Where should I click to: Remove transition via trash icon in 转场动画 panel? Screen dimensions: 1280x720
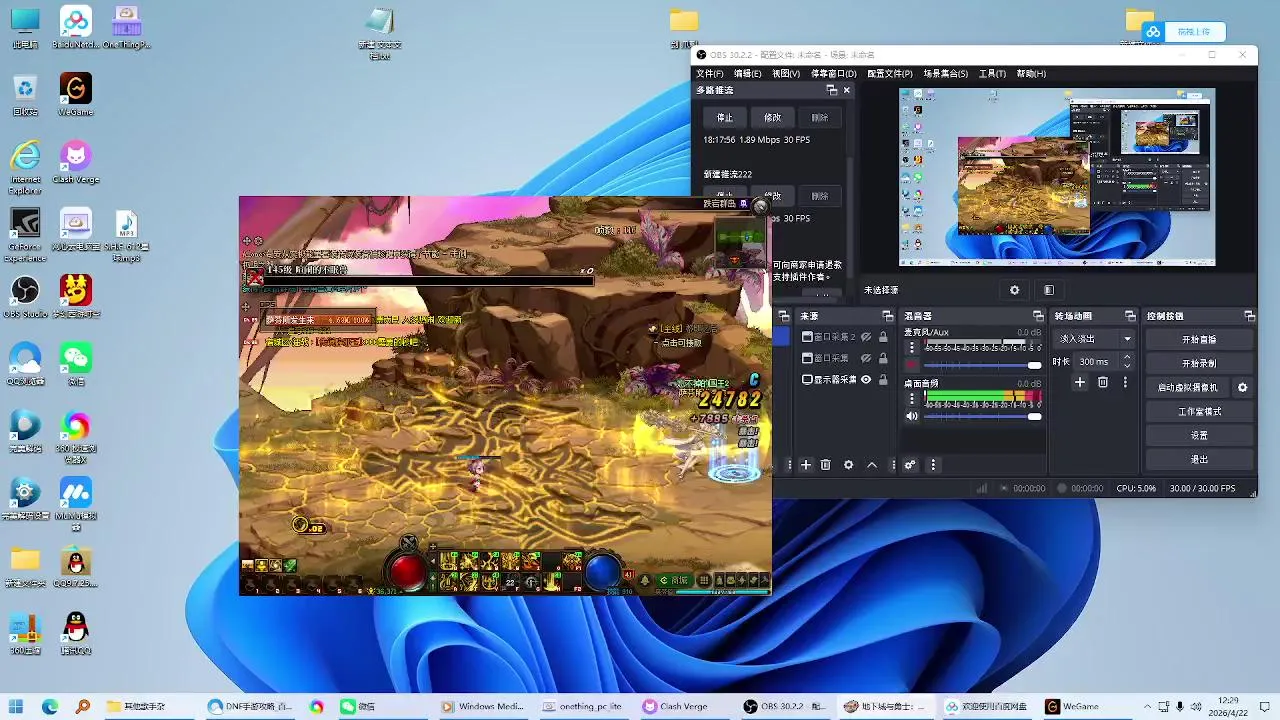pyautogui.click(x=1103, y=382)
